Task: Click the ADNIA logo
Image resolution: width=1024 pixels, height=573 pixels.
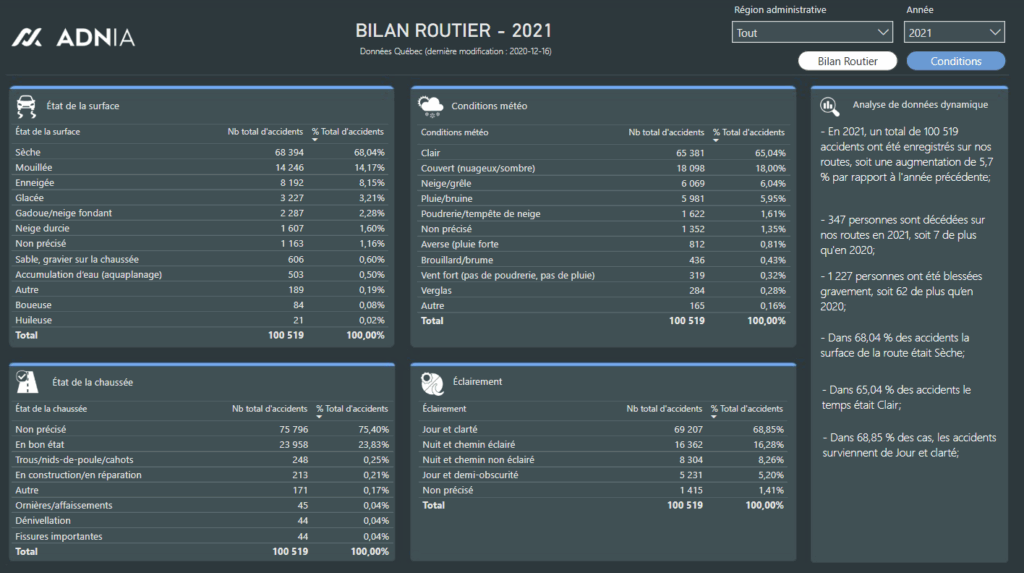Action: point(73,38)
